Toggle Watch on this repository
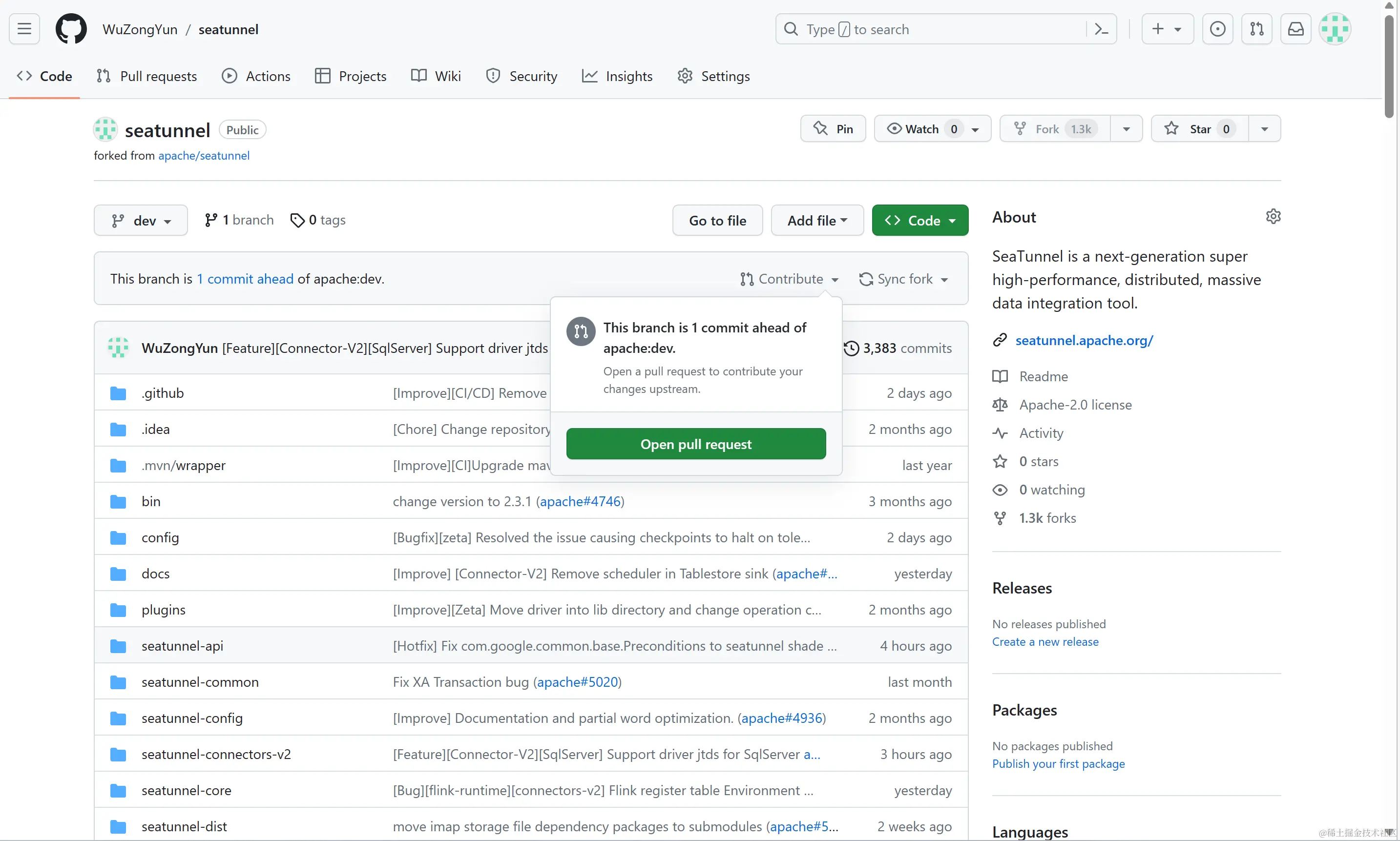This screenshot has height=841, width=1400. point(921,129)
